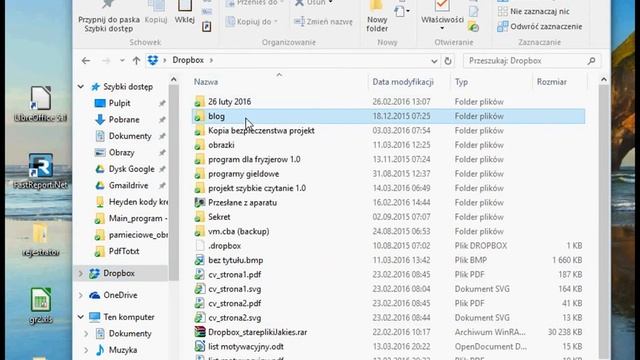Select the .dropbox file icon
Screen dimensions: 640x360
tap(199, 246)
